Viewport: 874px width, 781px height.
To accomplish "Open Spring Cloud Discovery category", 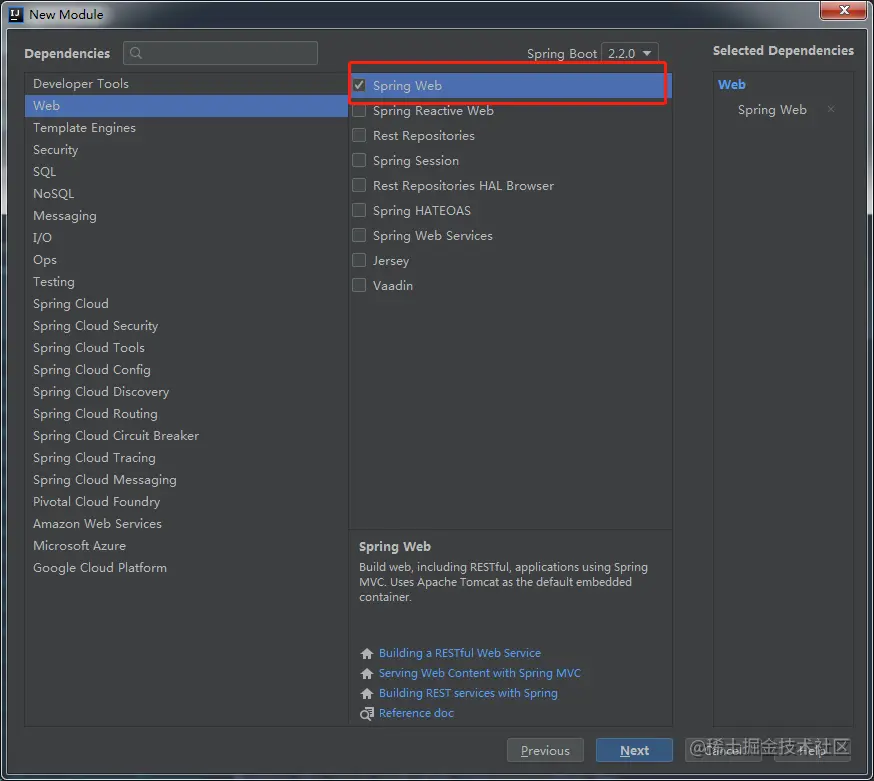I will (x=186, y=392).
